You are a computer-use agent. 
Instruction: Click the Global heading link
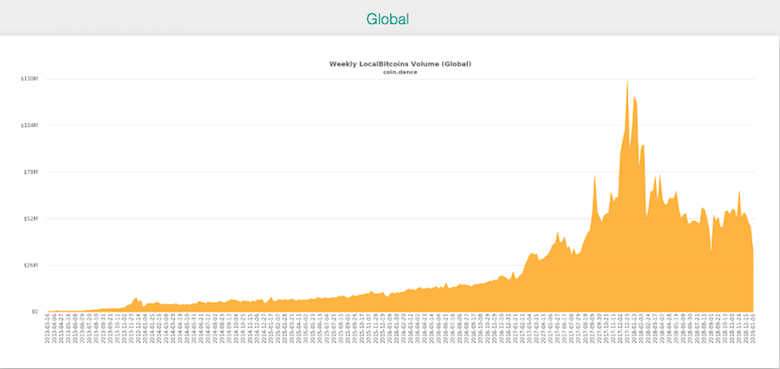click(388, 19)
